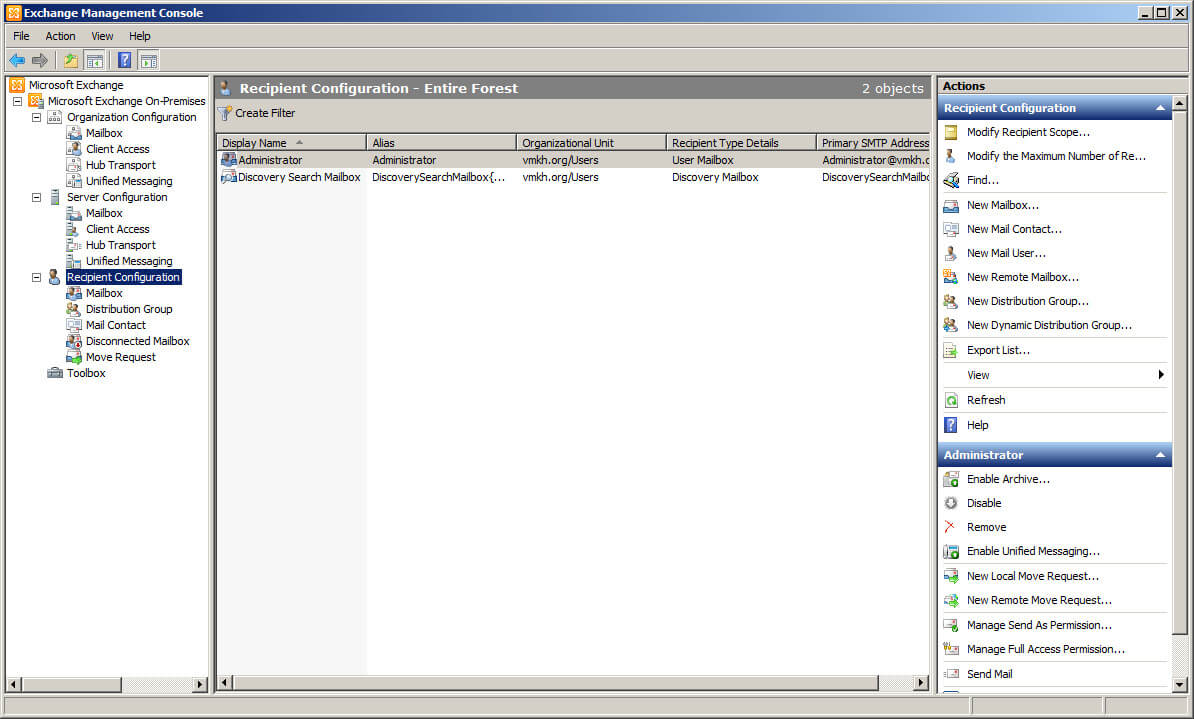Click Modify the Maximum Number of Recipients link
This screenshot has height=719, width=1194.
(1056, 156)
